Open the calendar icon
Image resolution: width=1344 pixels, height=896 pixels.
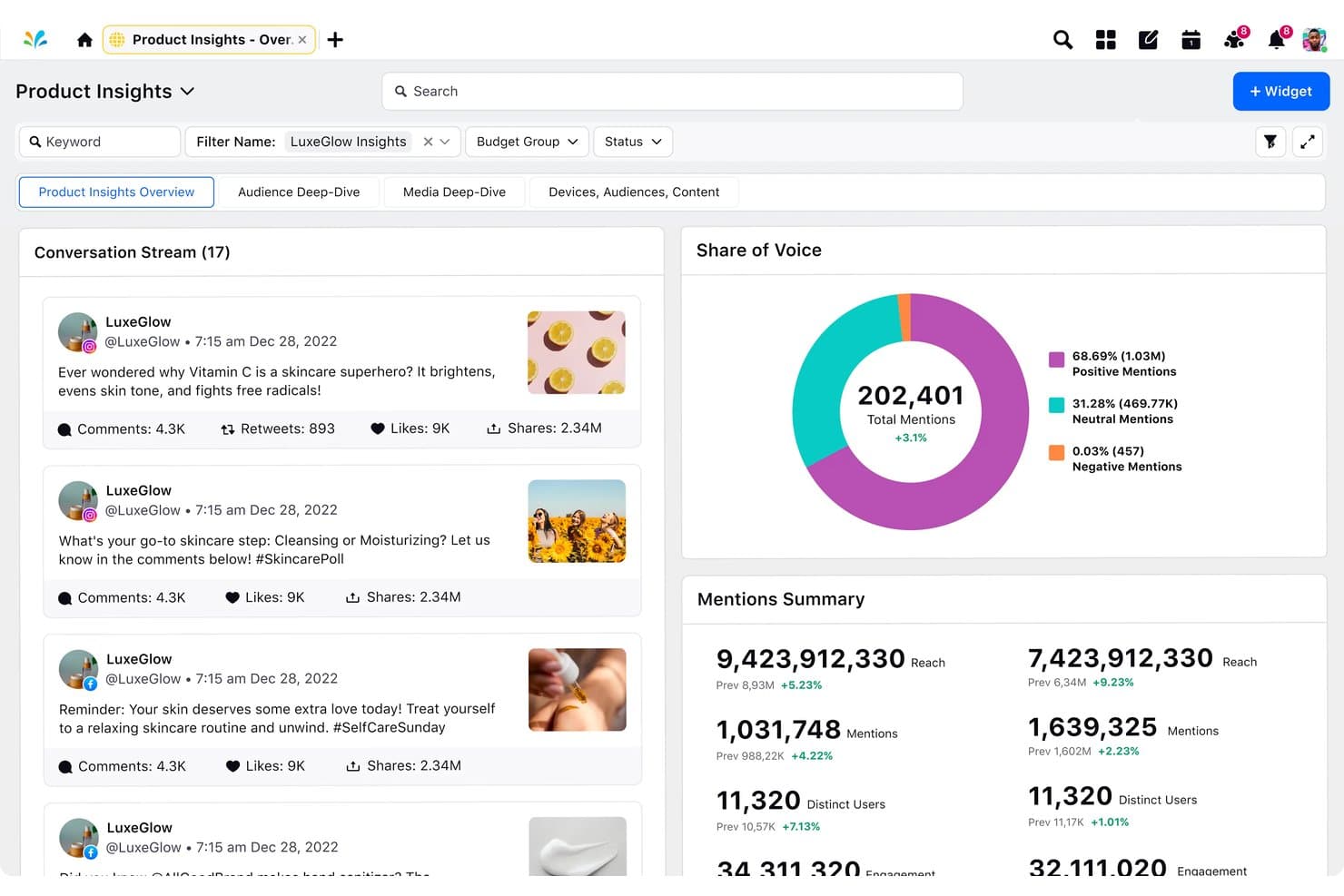tap(1191, 40)
